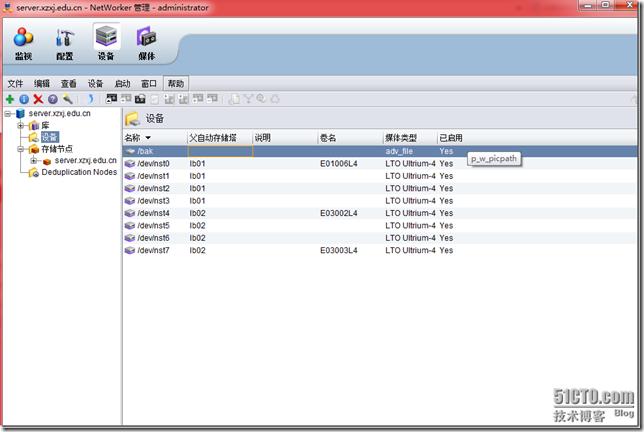Click the flashlight search icon
The height and width of the screenshot is (432, 644).
tap(67, 99)
